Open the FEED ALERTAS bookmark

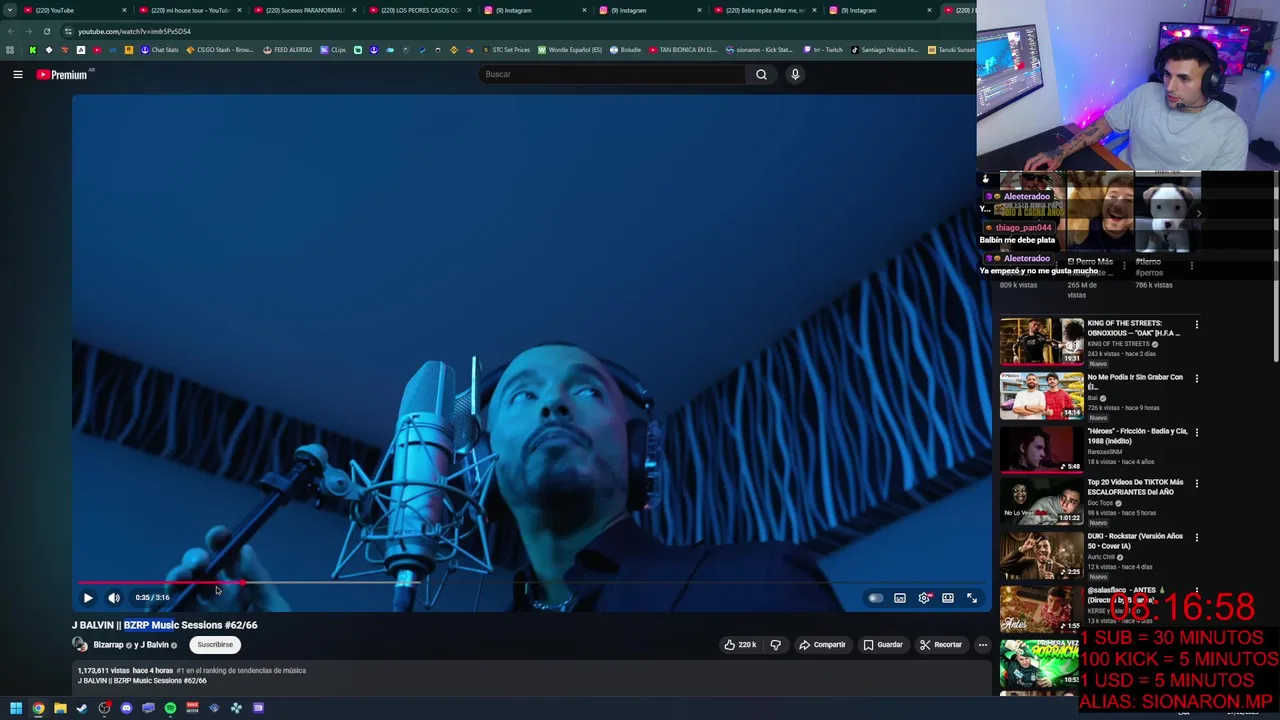(287, 50)
